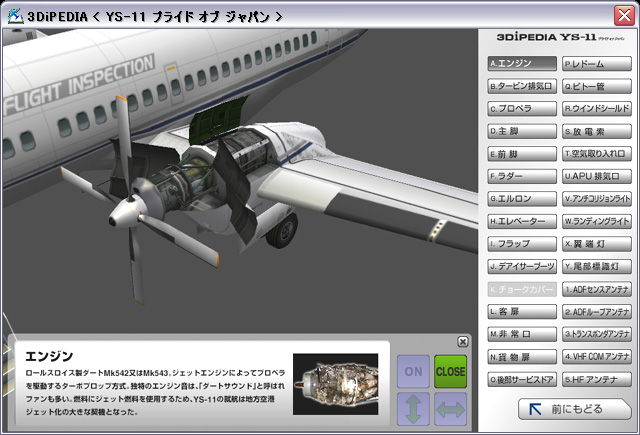This screenshot has width=640, height=435.
Task: Open the X.翼端灯 entry
Action: point(597,244)
